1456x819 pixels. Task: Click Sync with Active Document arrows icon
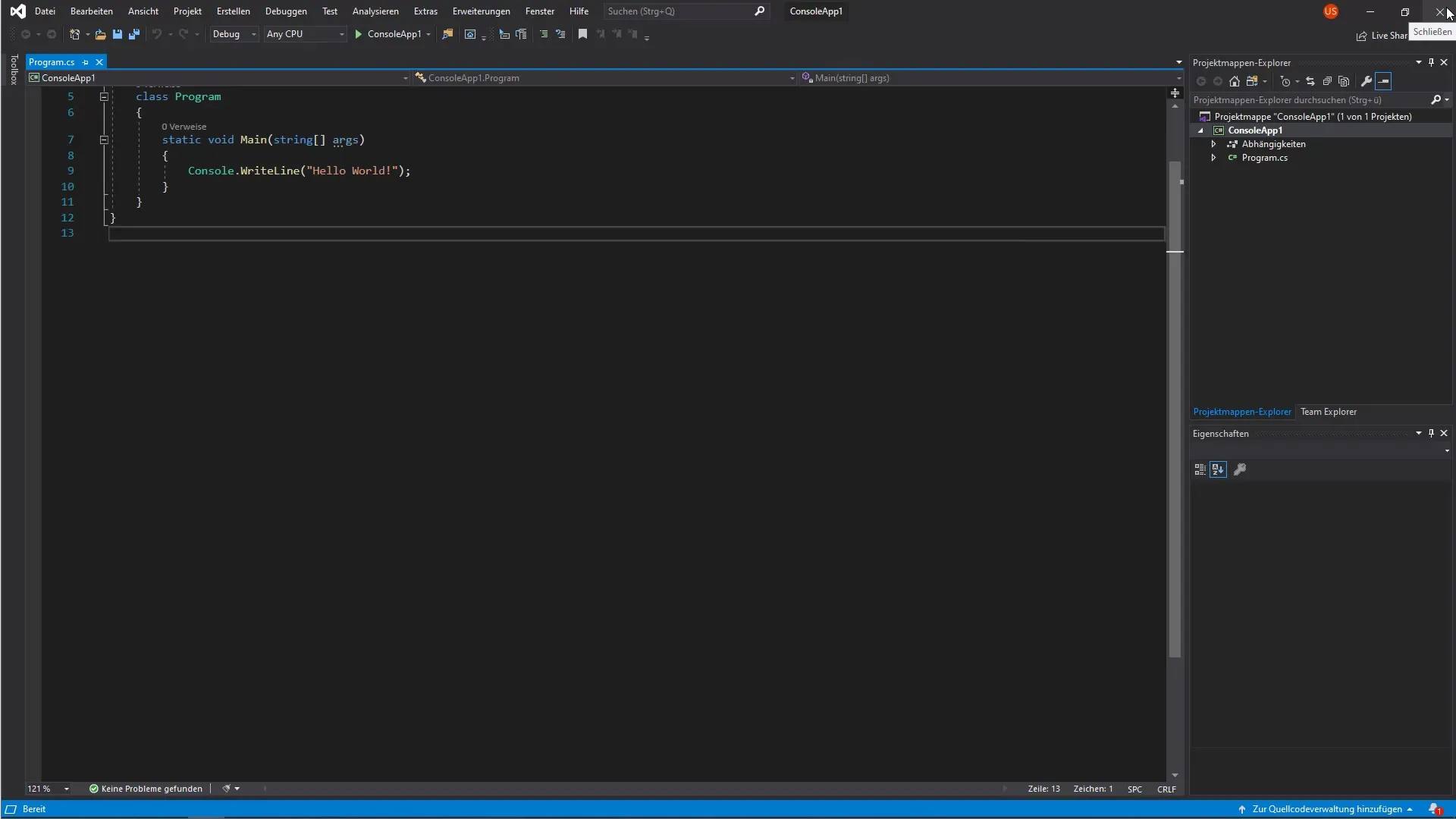coord(1310,81)
